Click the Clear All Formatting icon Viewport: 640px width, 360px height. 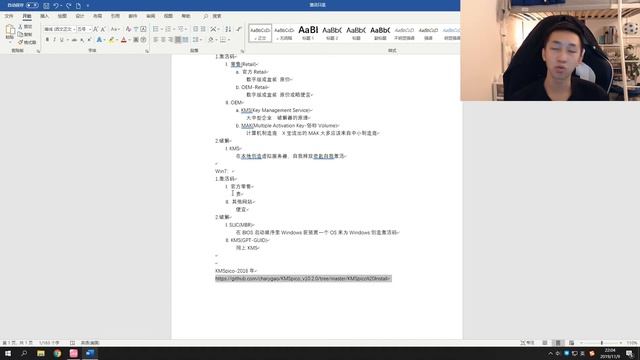(128, 29)
